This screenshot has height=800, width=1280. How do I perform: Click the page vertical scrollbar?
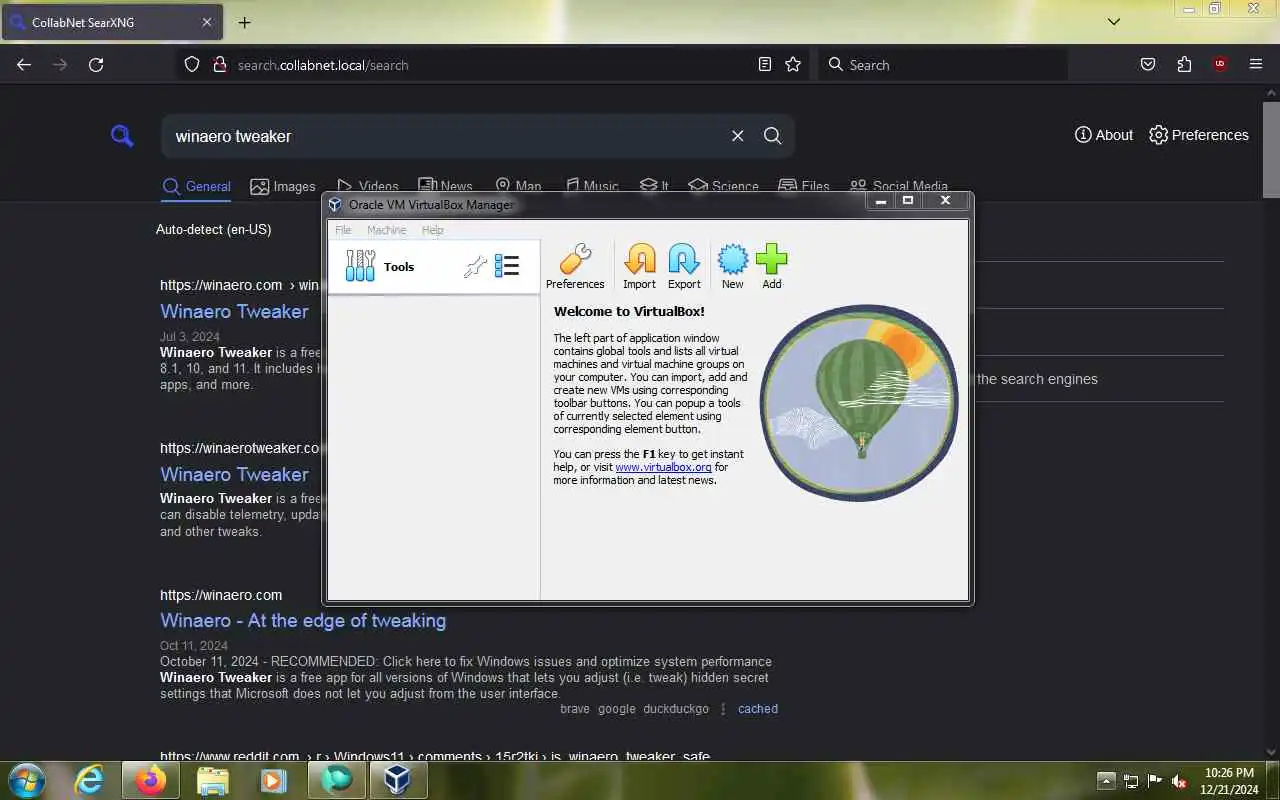coord(1271,149)
